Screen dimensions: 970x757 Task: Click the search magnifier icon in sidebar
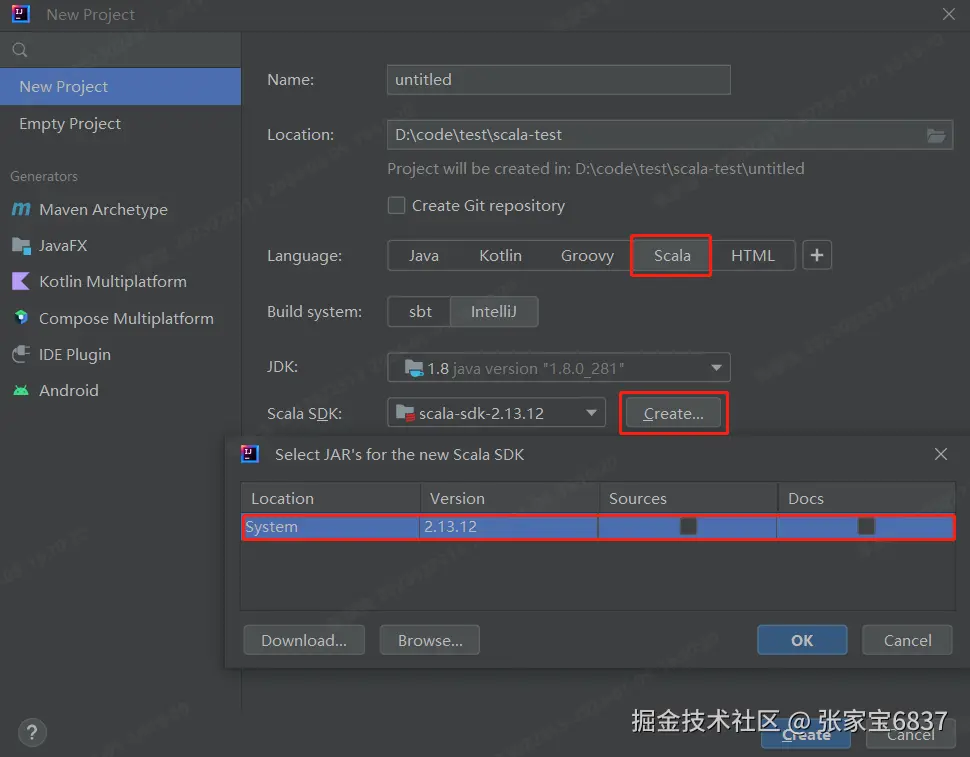coord(20,49)
